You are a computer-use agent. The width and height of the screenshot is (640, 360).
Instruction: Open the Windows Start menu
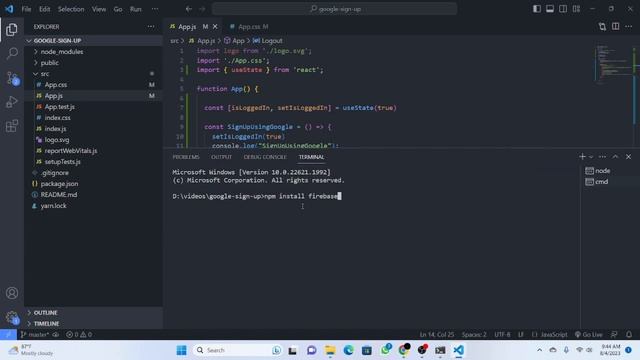[182, 350]
